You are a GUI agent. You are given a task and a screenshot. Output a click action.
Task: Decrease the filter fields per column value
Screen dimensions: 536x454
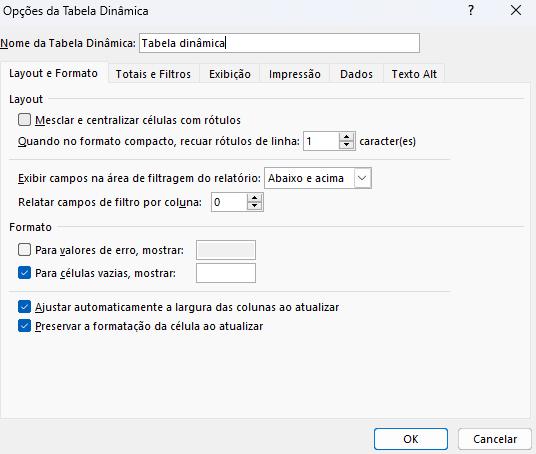254,206
